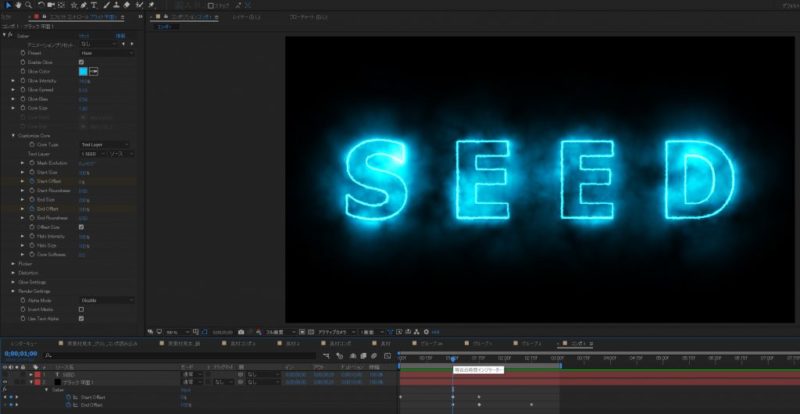Toggle the Offset Size checkbox
This screenshot has height=414, width=800.
(x=81, y=226)
